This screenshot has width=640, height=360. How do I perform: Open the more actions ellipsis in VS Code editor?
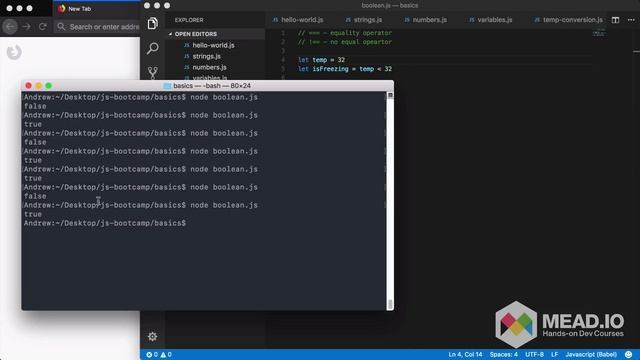[631, 20]
